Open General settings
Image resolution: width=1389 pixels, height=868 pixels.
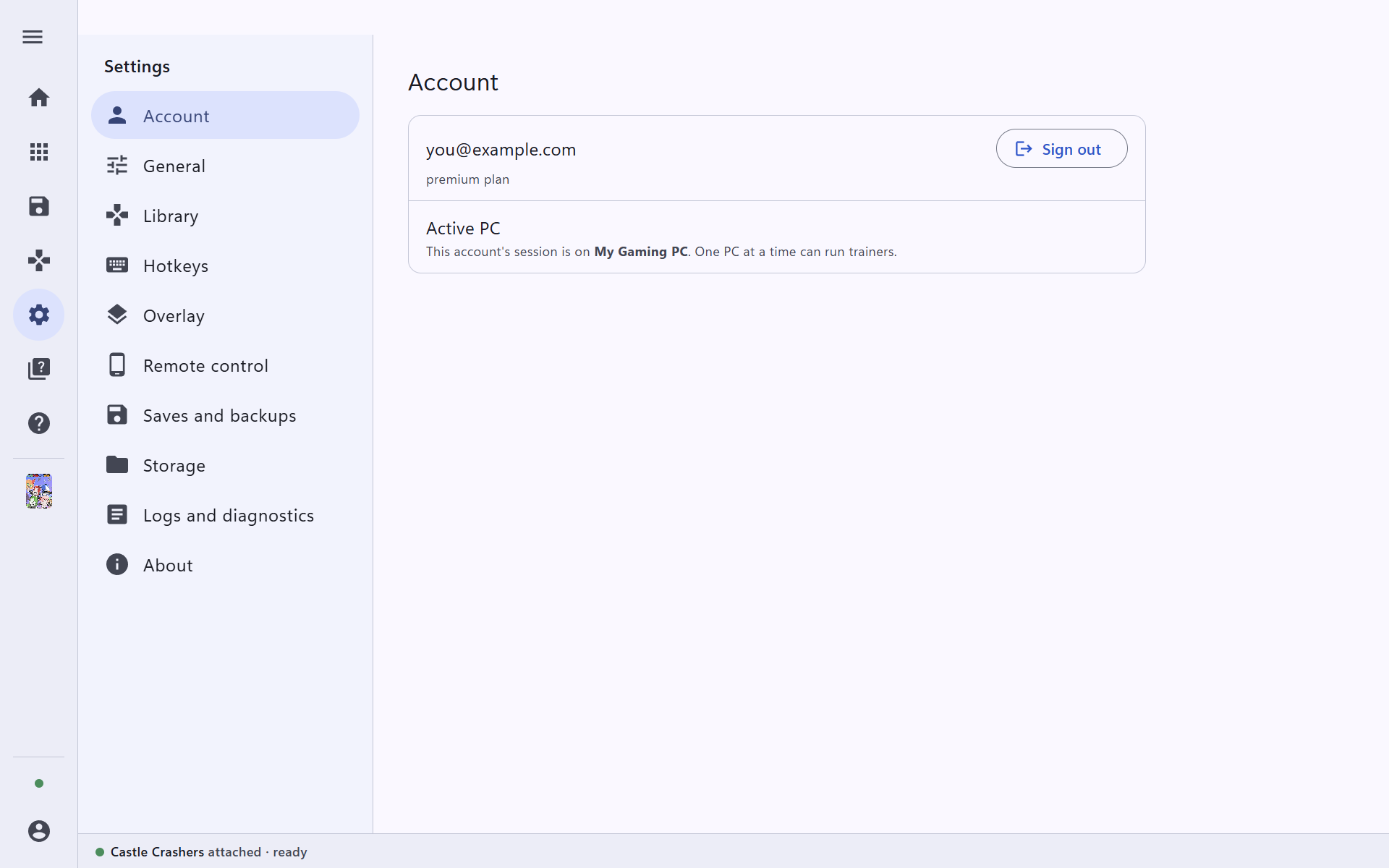(x=225, y=166)
